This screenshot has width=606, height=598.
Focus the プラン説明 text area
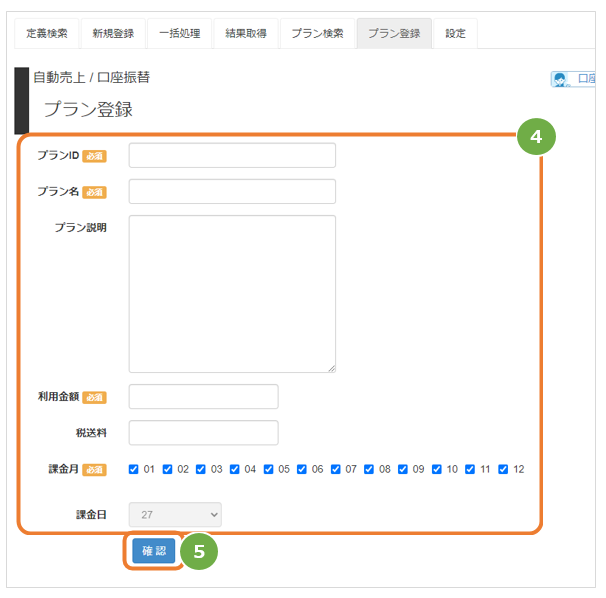(232, 294)
